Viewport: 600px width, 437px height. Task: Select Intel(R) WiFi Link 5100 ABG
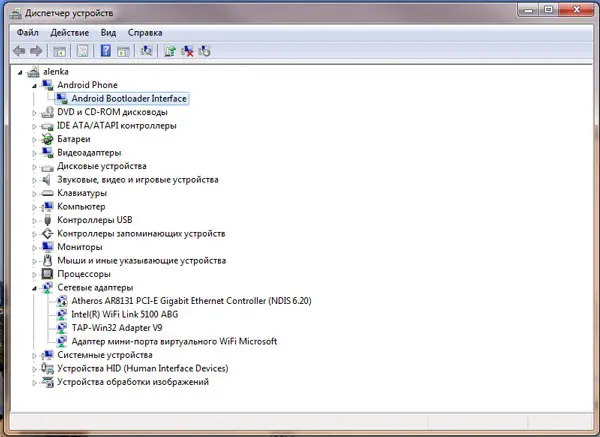point(125,314)
